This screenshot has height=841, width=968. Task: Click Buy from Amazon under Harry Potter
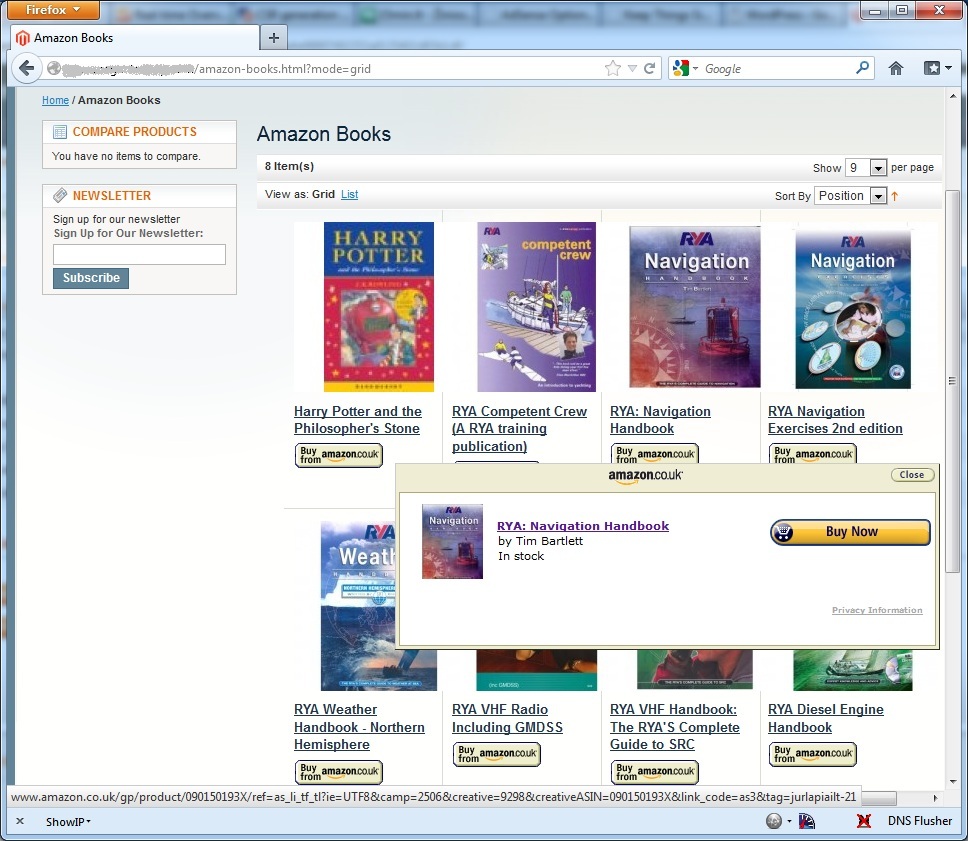point(339,456)
